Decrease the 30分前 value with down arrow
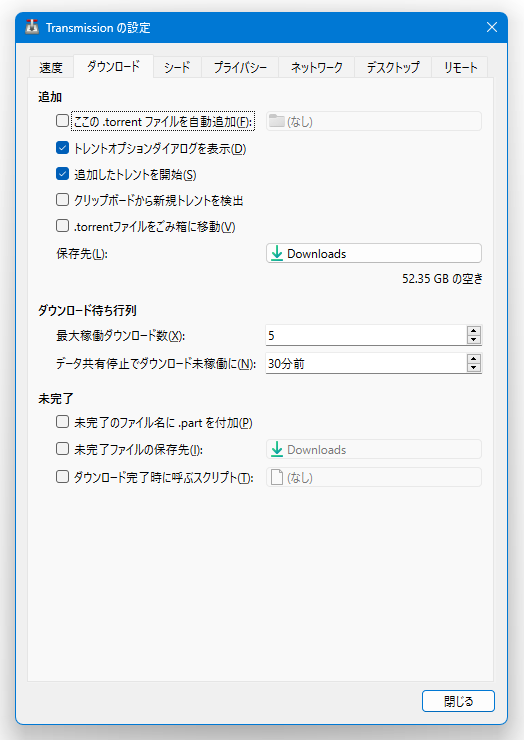Image resolution: width=524 pixels, height=740 pixels. coord(474,368)
